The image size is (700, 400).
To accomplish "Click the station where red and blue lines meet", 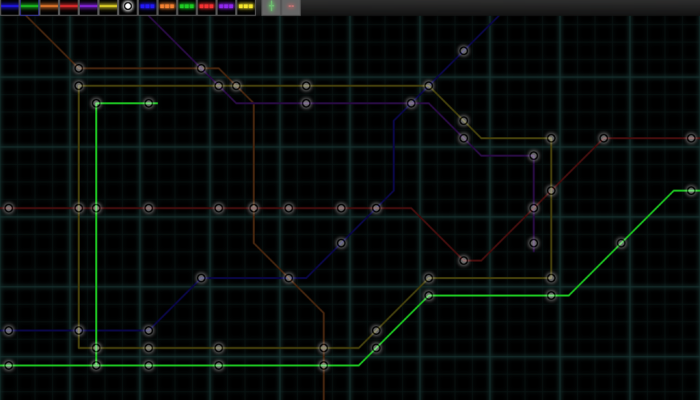I will pyautogui.click(x=376, y=208).
